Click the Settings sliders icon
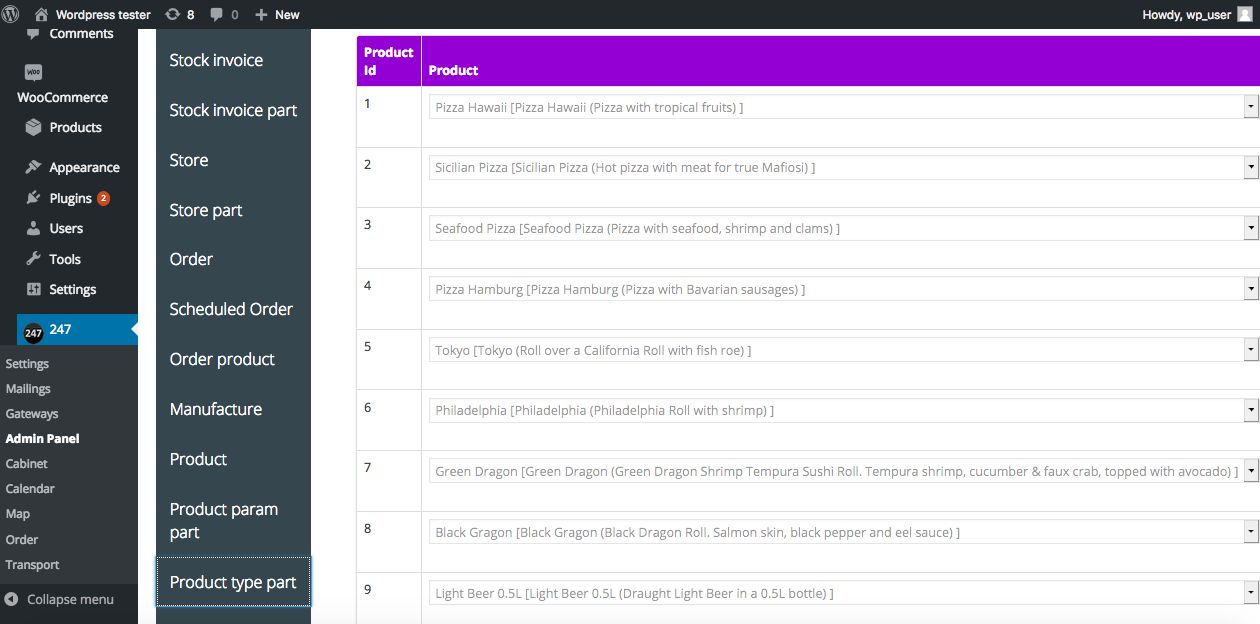The image size is (1260, 624). [34, 289]
